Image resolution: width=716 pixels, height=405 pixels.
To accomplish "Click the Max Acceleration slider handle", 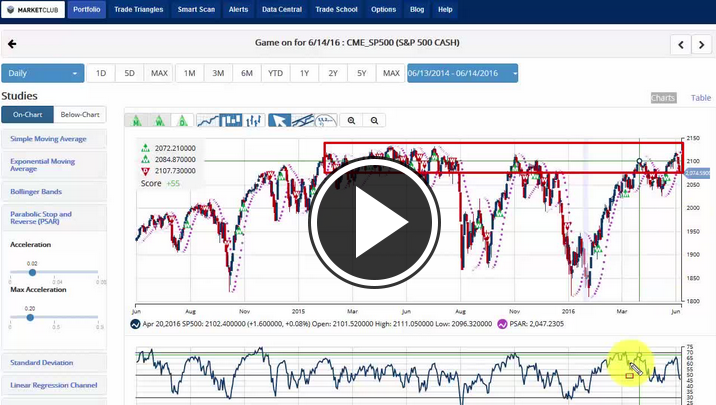I will pos(30,317).
